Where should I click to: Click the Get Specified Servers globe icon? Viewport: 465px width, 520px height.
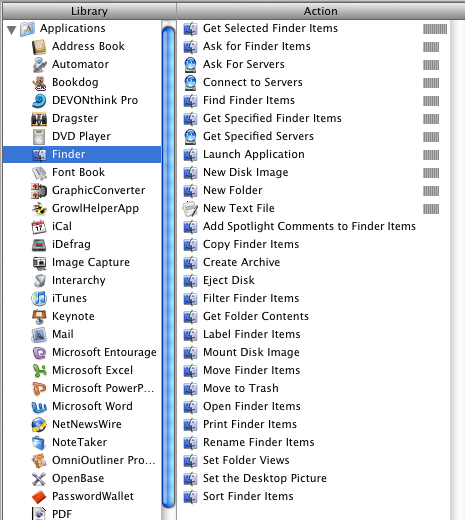pyautogui.click(x=190, y=137)
